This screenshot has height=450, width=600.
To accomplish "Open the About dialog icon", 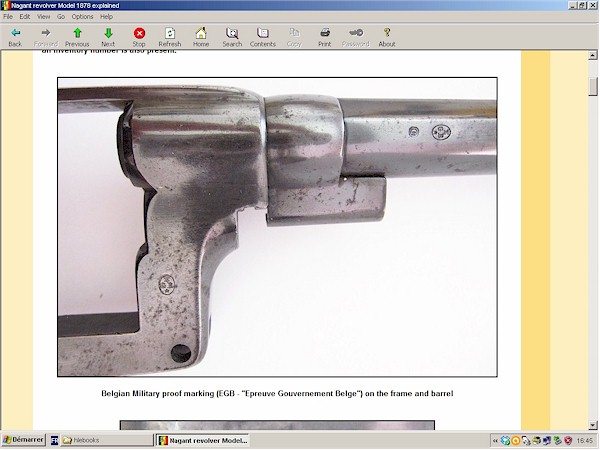I will tap(387, 33).
